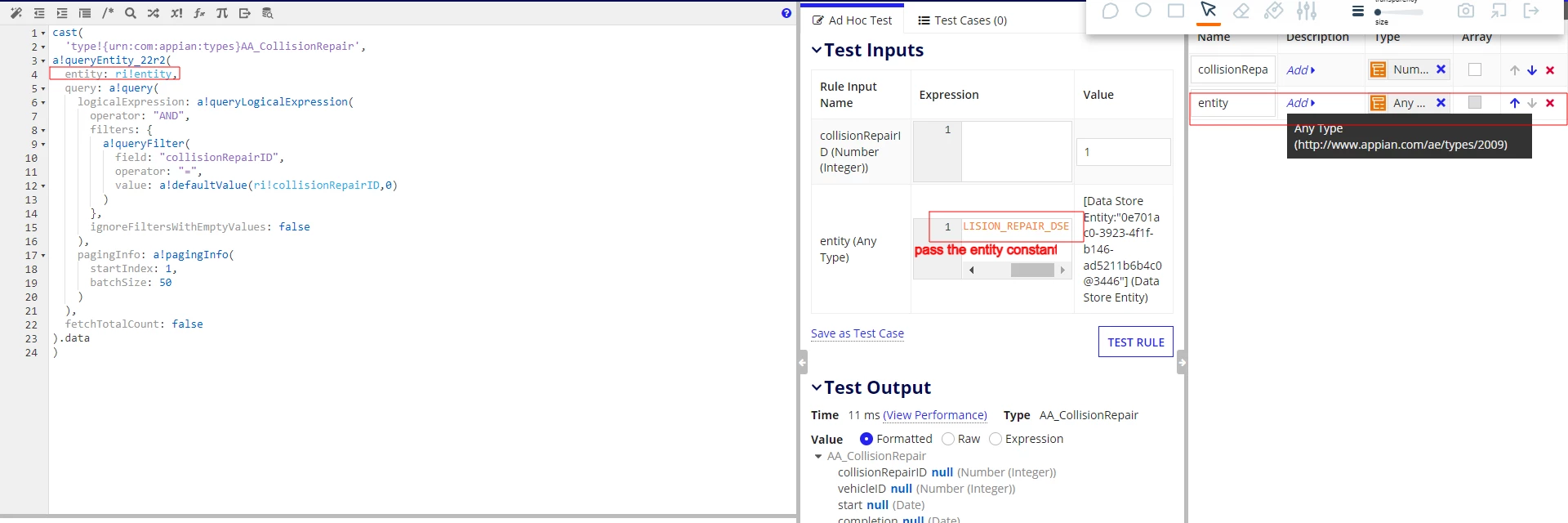Move collisionRepairID rule input down
1568x523 pixels.
pyautogui.click(x=1532, y=70)
